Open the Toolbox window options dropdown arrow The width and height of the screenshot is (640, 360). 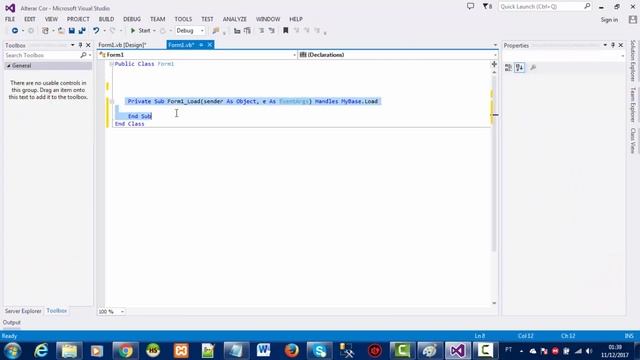pyautogui.click(x=72, y=45)
